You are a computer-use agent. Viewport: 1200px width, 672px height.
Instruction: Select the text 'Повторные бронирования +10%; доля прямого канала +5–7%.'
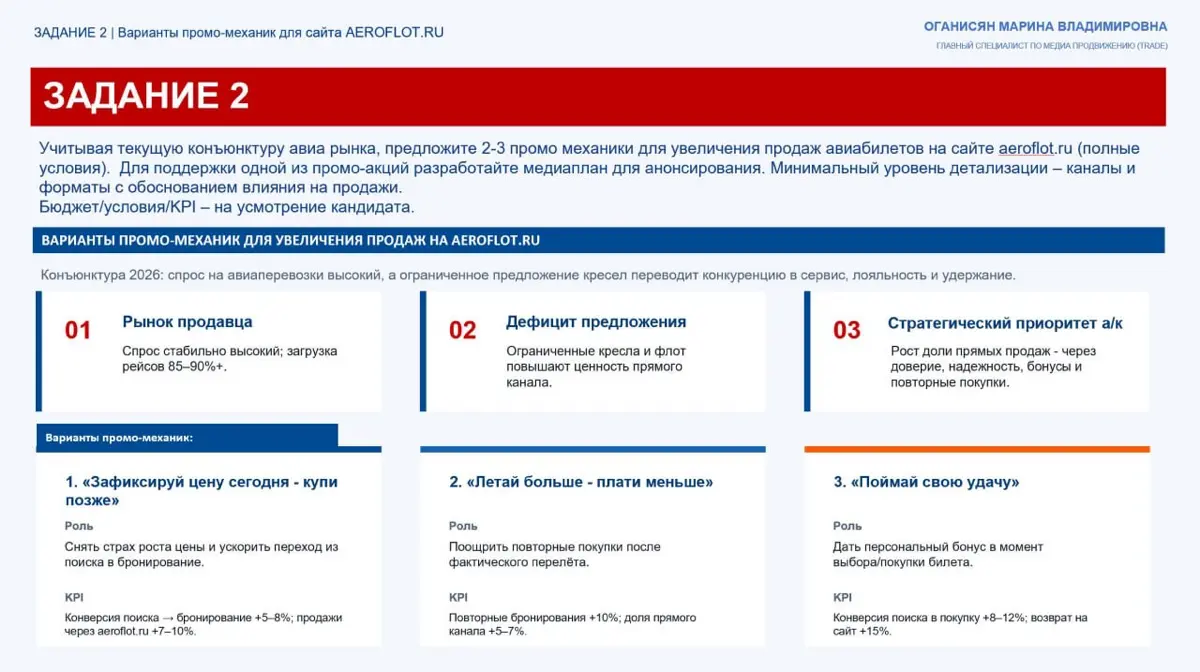[573, 624]
